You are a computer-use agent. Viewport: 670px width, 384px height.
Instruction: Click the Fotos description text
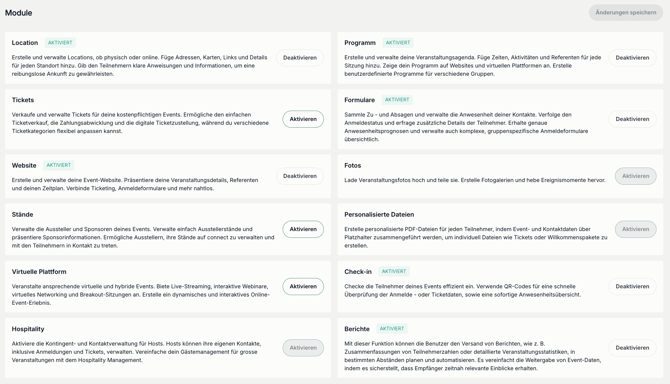[x=475, y=180]
